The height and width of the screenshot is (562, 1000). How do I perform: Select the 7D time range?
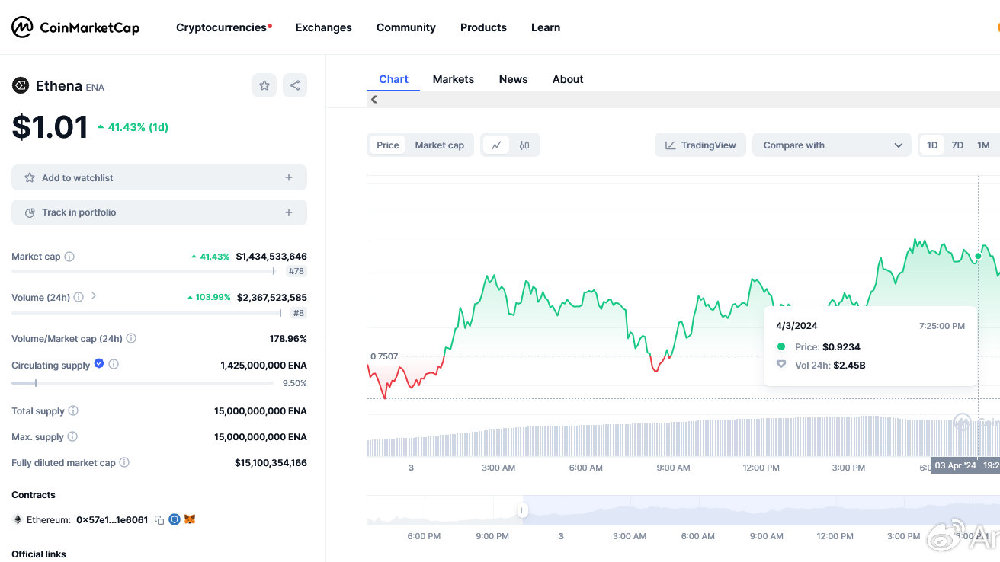click(957, 145)
